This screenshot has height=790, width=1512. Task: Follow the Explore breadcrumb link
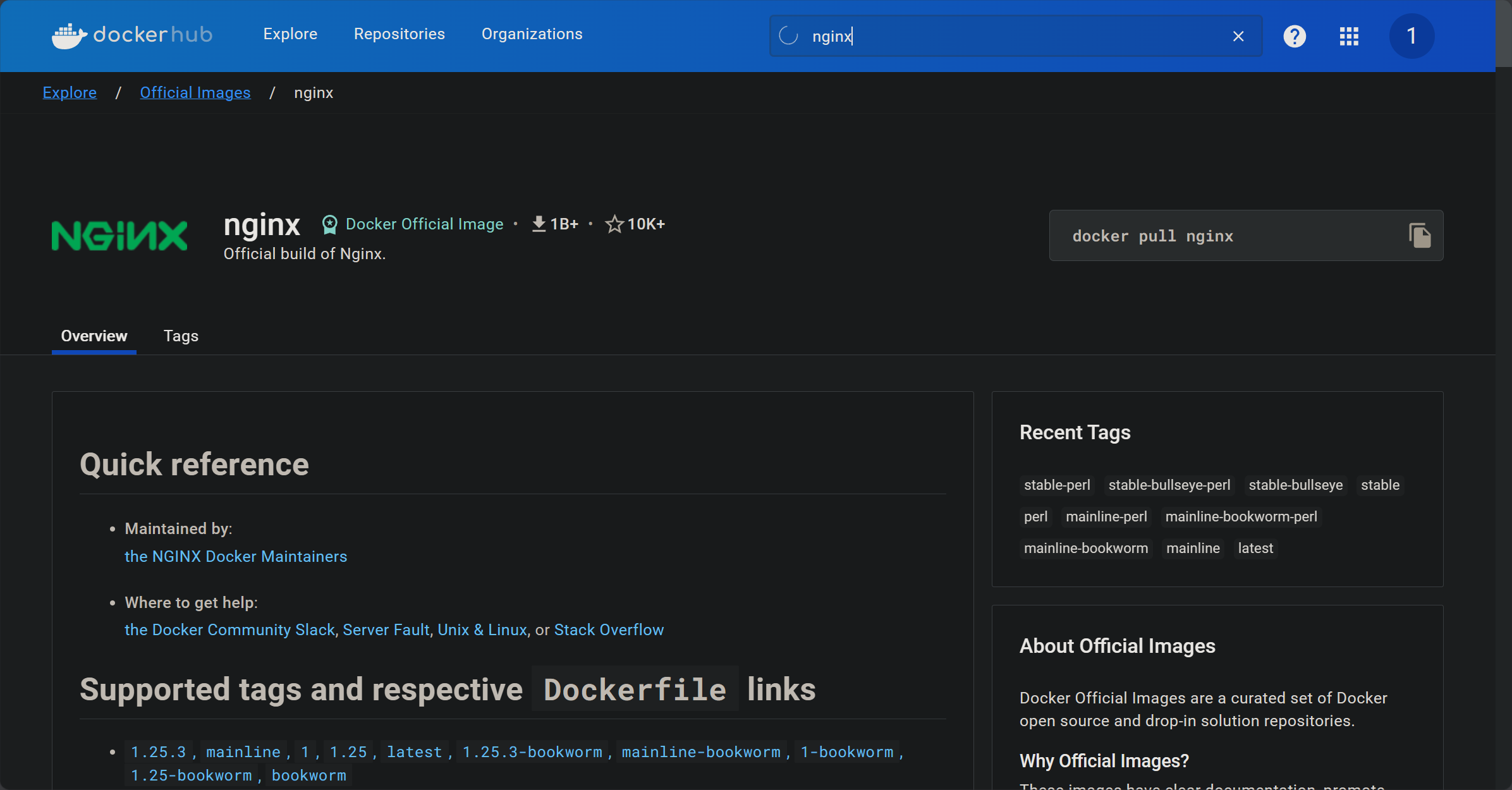coord(70,93)
